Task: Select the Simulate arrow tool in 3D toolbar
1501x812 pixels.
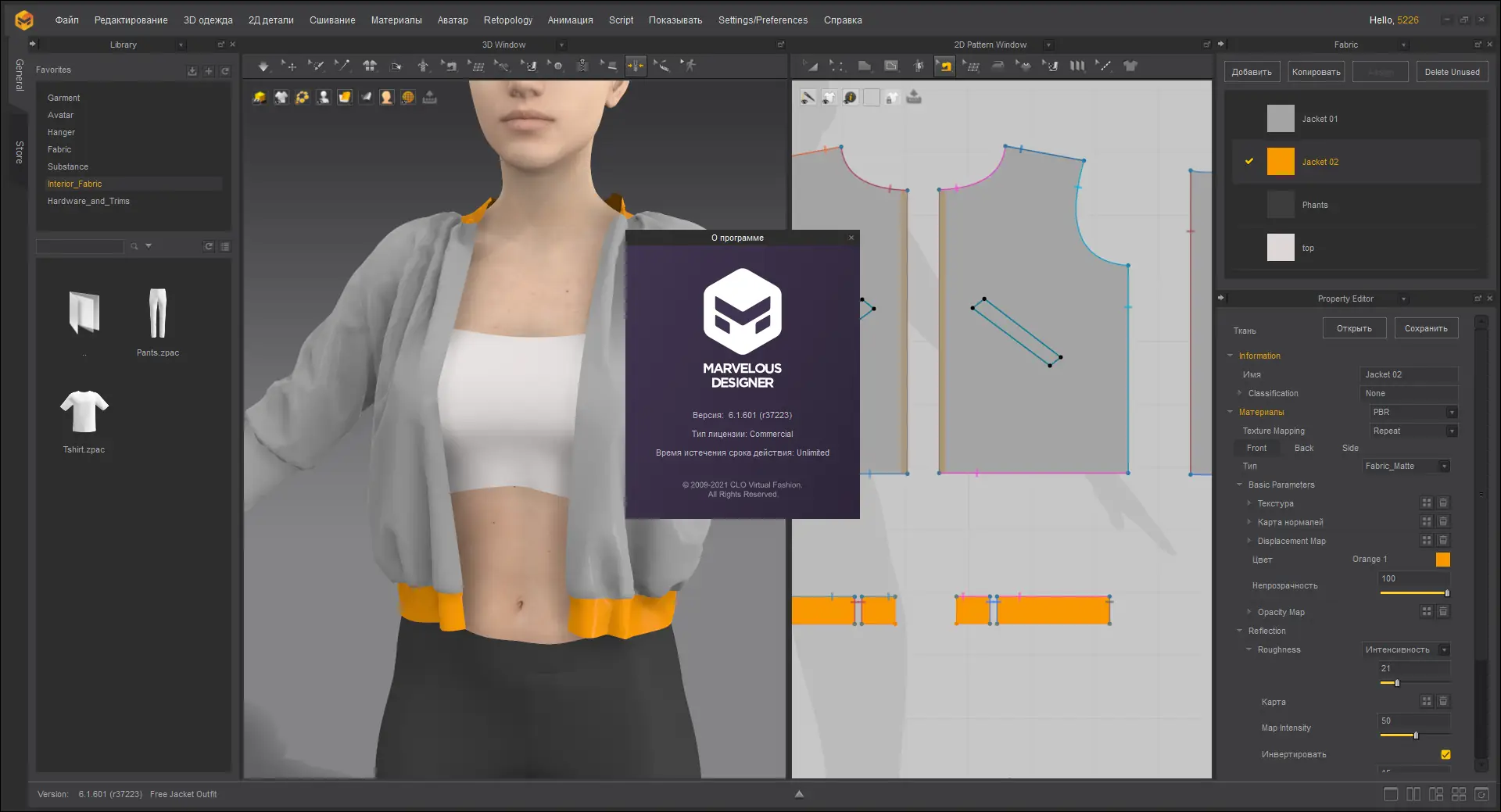Action: click(263, 66)
